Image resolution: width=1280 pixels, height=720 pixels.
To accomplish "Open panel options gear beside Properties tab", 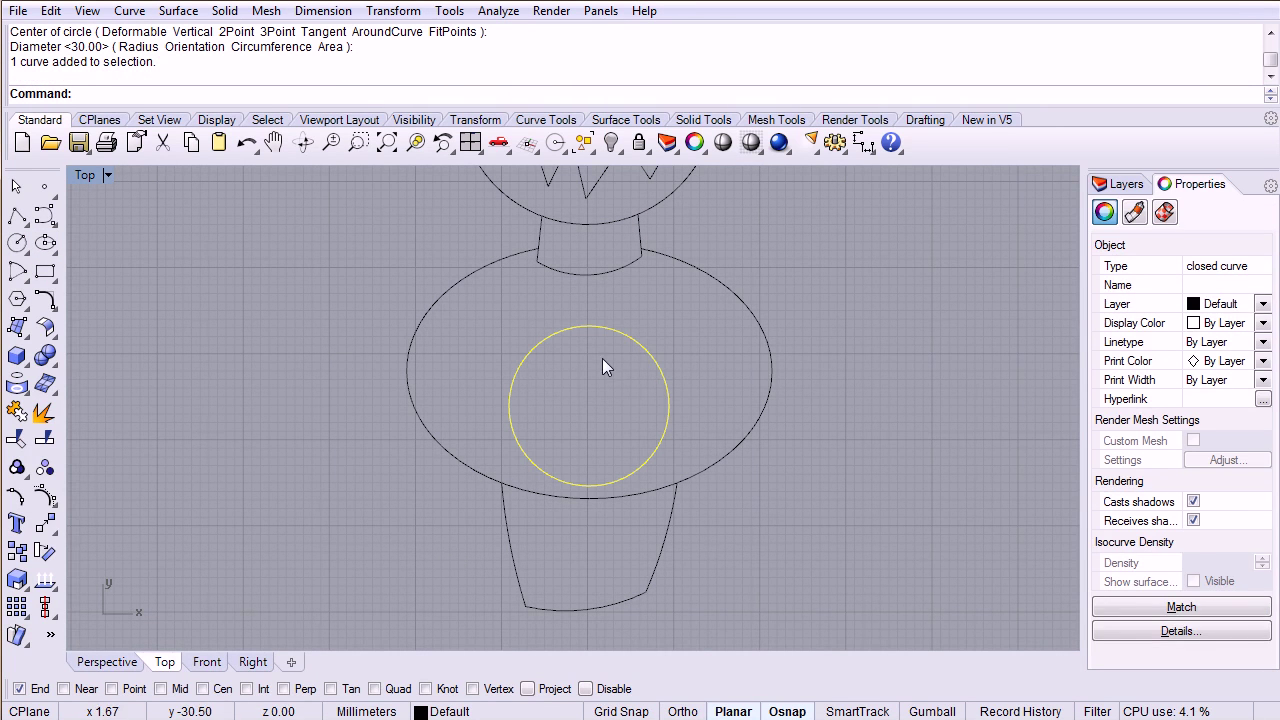I will [1270, 185].
